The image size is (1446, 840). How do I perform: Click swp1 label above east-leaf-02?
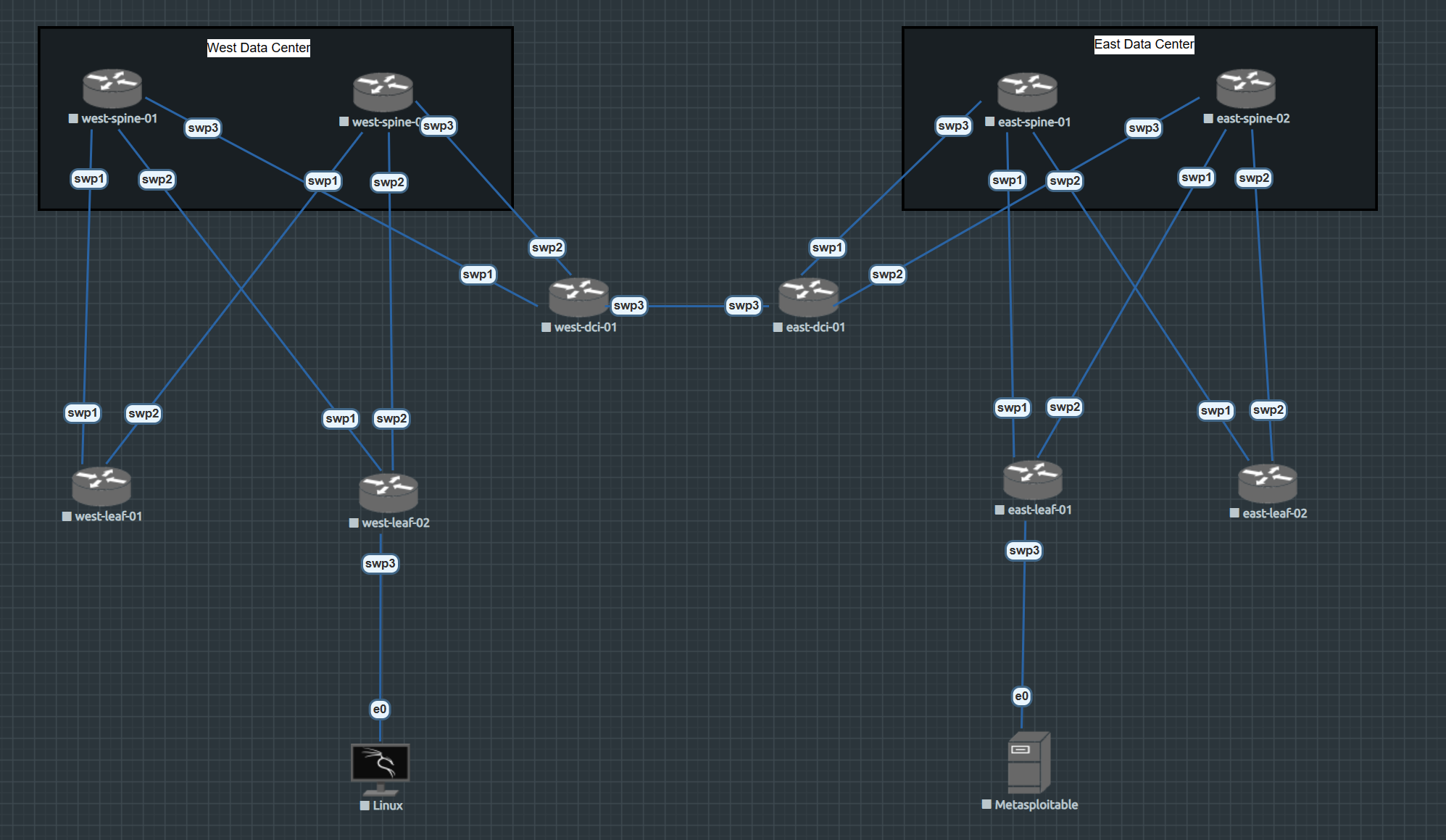tap(1216, 410)
